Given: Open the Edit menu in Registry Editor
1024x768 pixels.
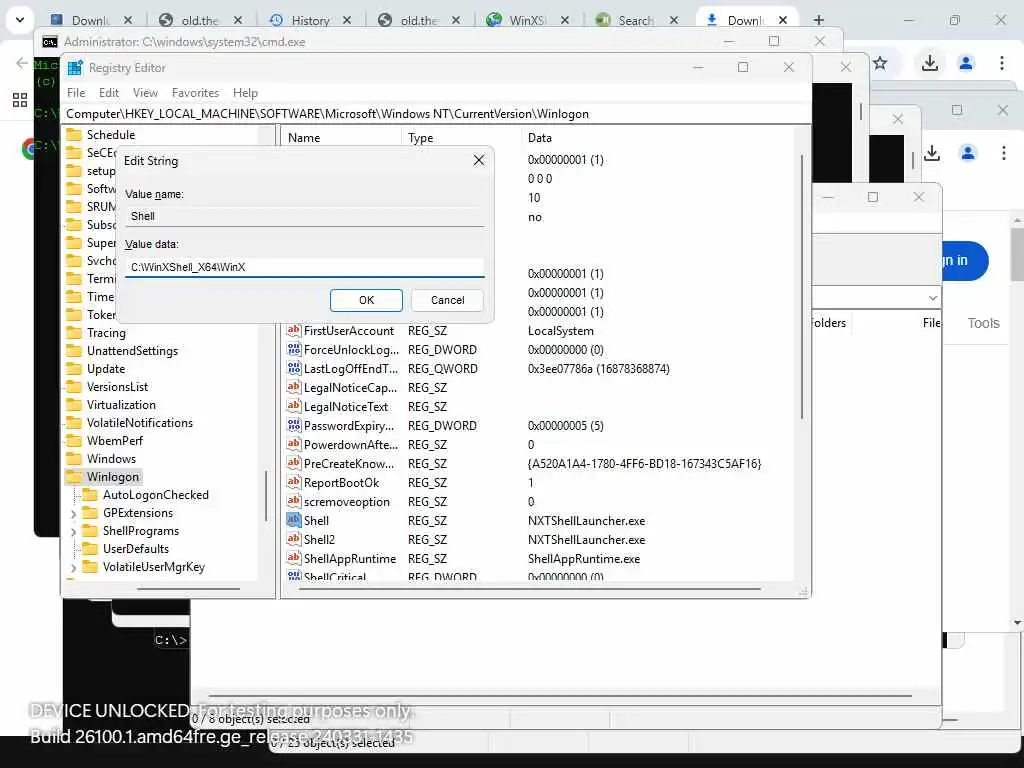Looking at the screenshot, I should click(108, 93).
